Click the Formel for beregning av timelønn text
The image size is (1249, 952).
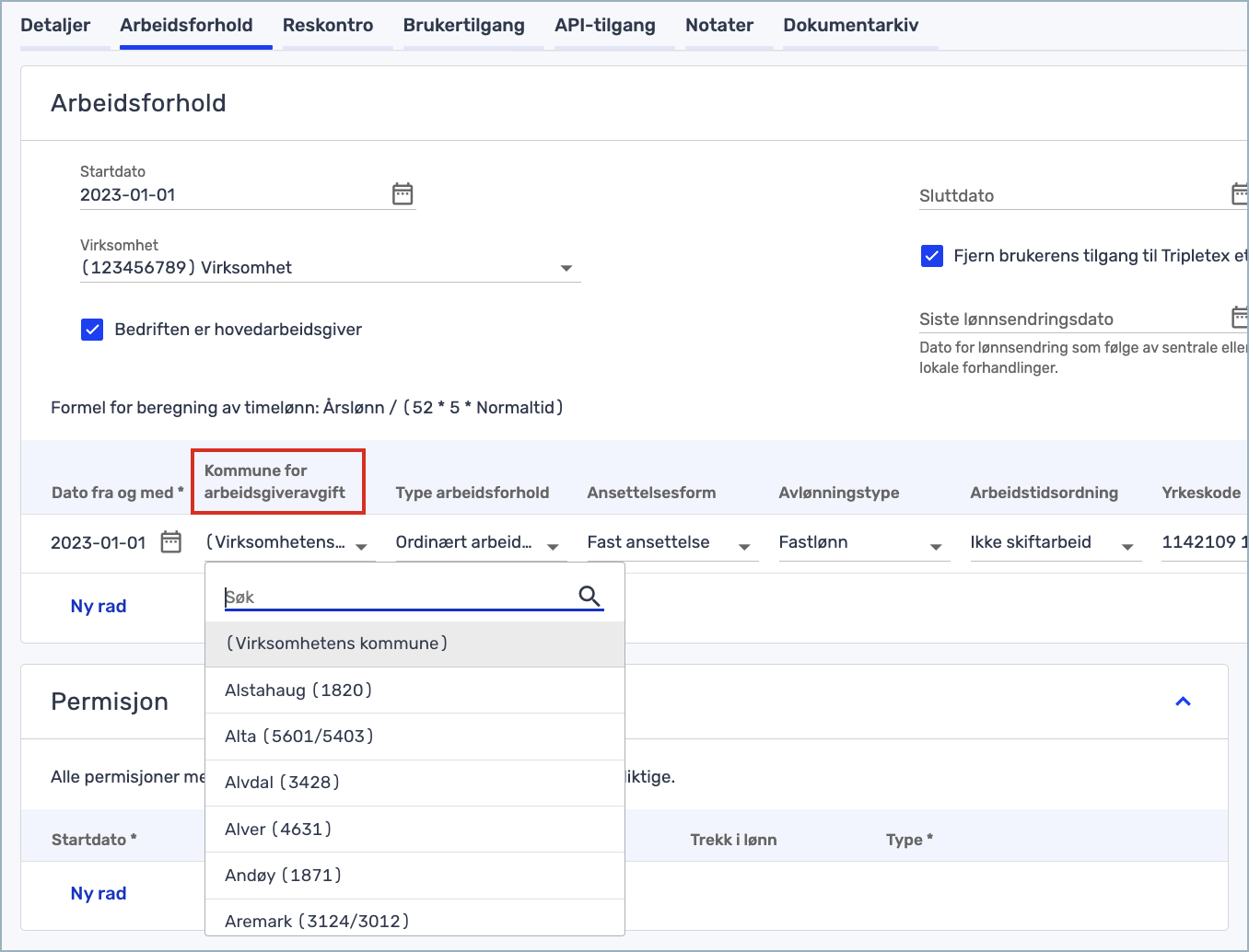307,408
